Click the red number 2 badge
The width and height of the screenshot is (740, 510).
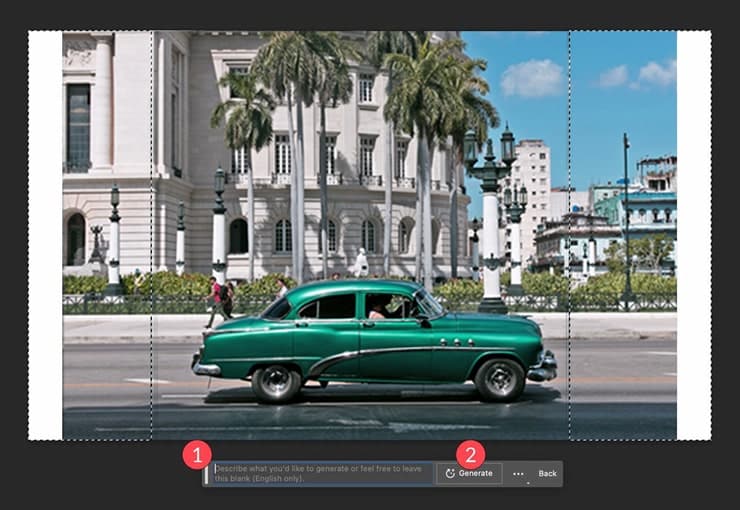[470, 454]
